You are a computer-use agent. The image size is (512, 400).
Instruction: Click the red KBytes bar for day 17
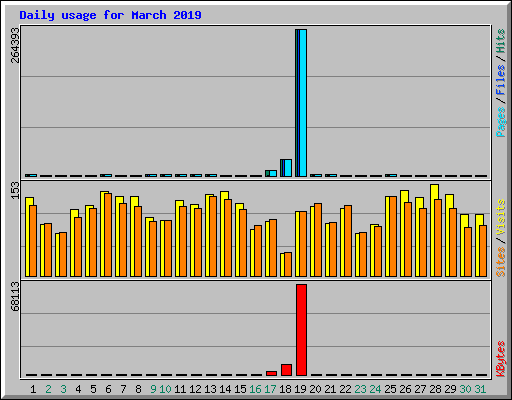point(271,373)
